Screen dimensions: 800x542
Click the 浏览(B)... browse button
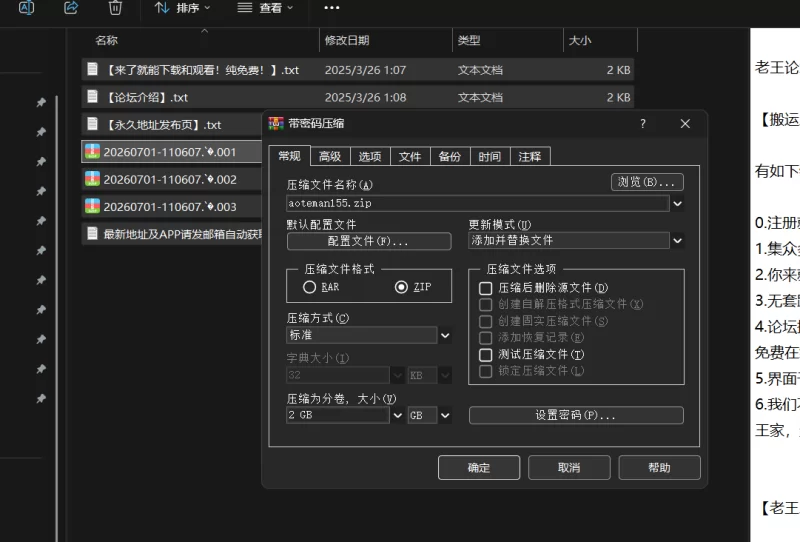(647, 182)
